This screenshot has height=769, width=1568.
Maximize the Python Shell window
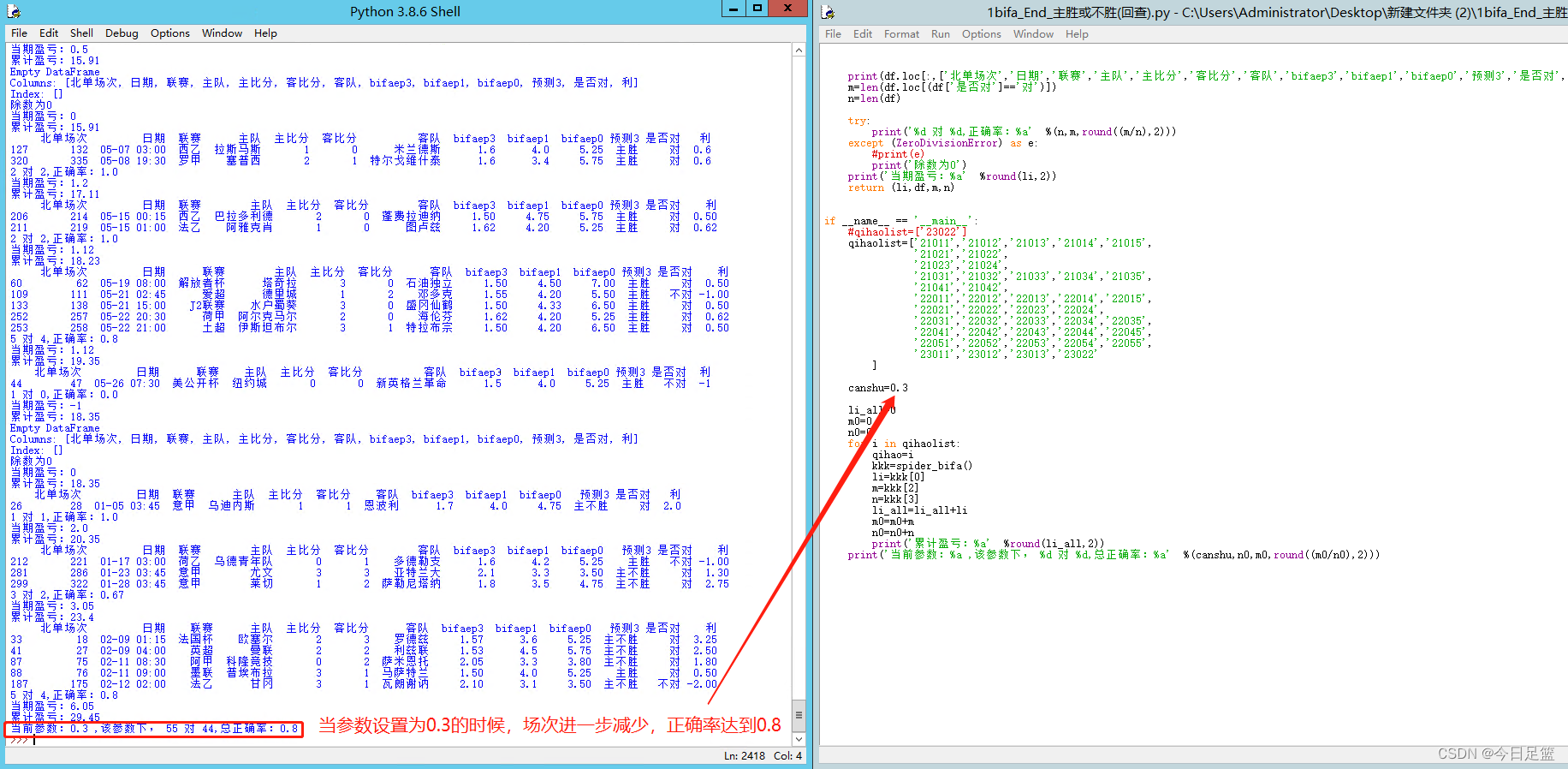(757, 9)
